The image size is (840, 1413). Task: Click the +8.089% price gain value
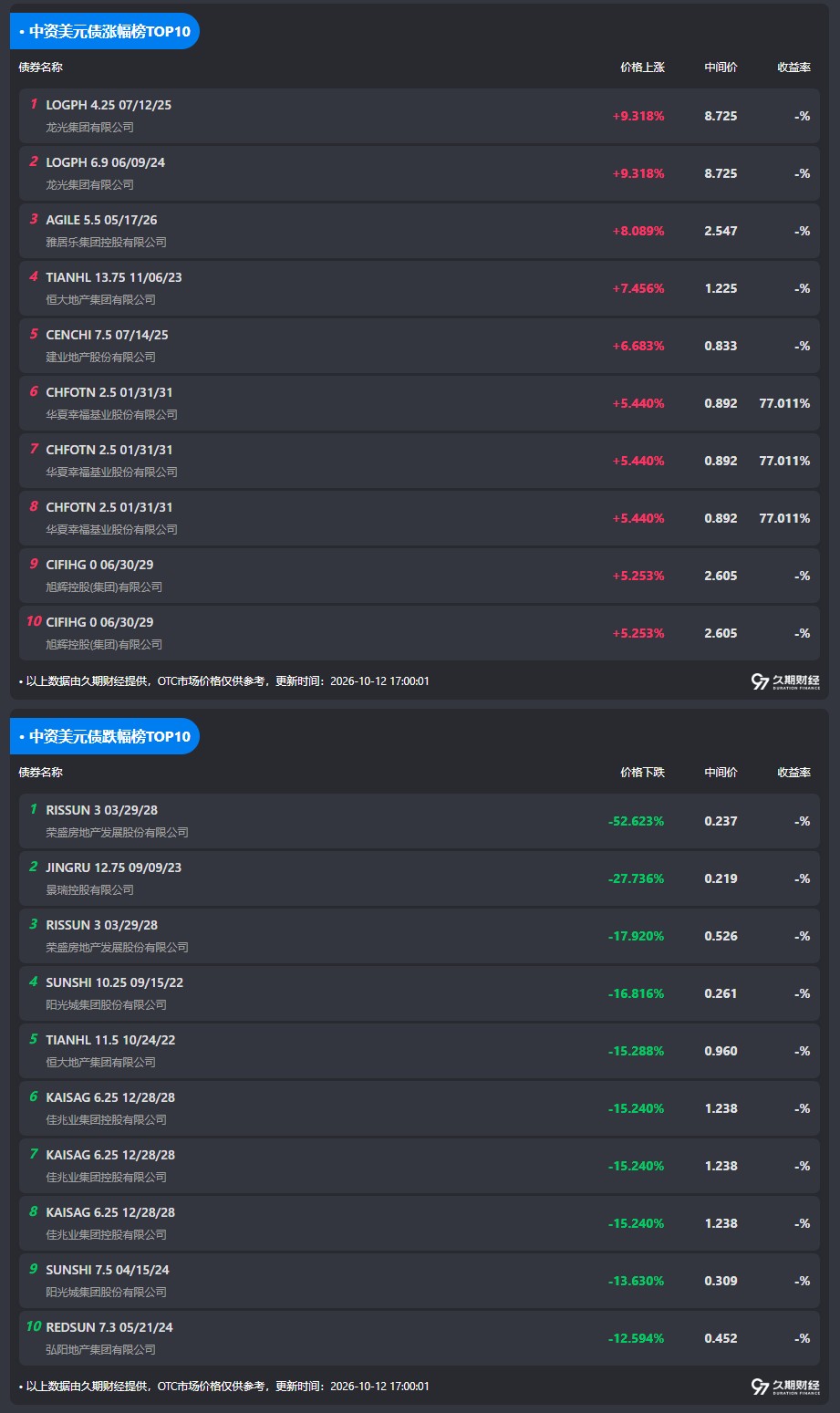(638, 231)
